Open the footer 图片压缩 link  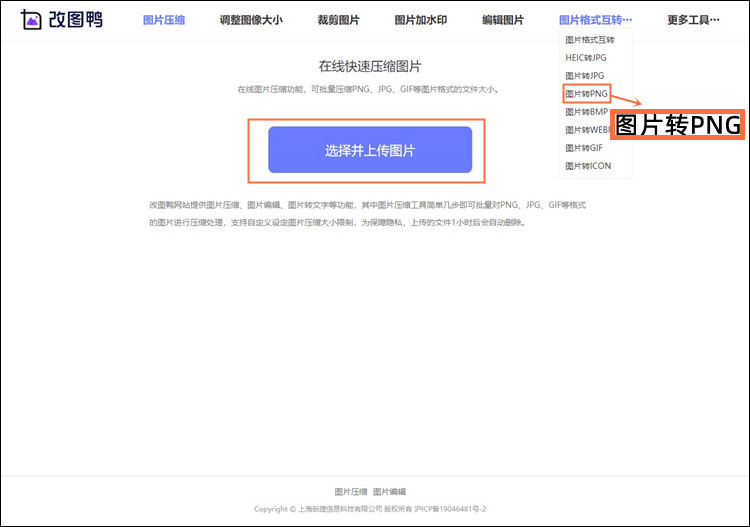pos(351,492)
